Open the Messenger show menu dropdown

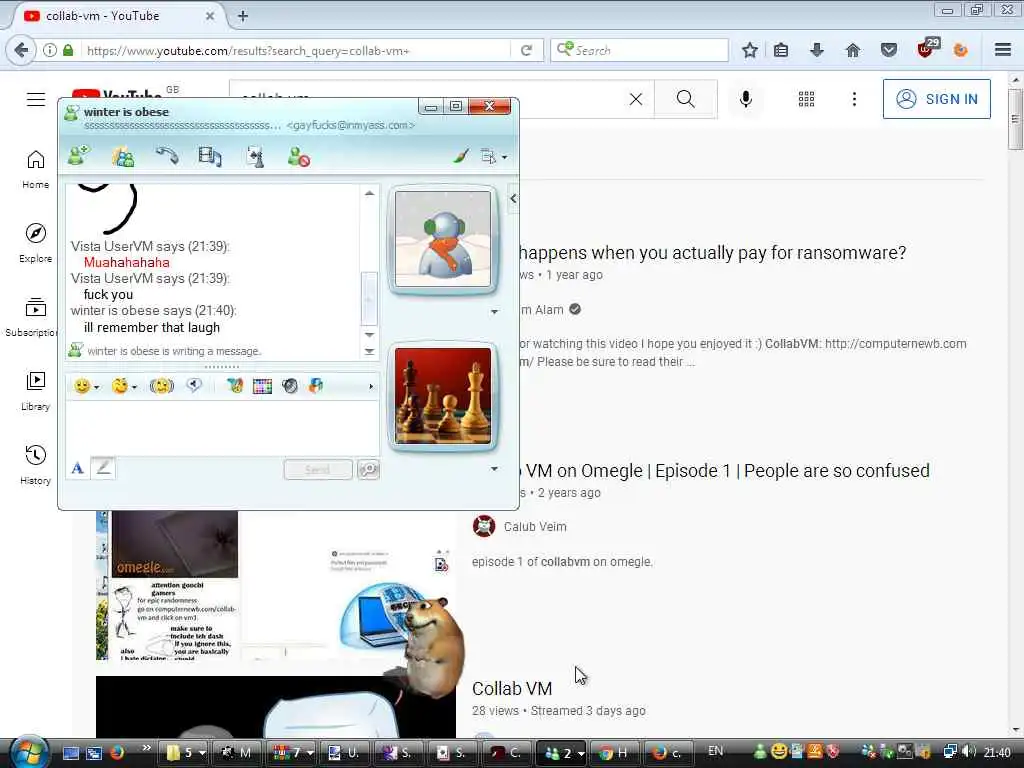(493, 157)
